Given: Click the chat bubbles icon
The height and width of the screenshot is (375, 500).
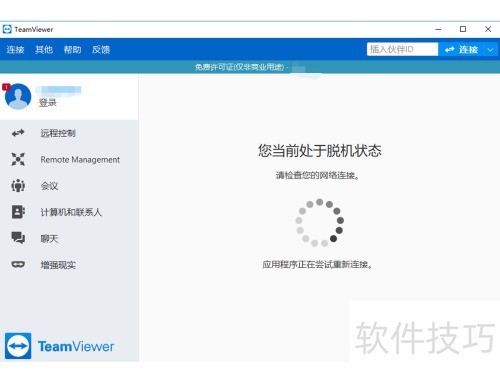Looking at the screenshot, I should tap(18, 238).
